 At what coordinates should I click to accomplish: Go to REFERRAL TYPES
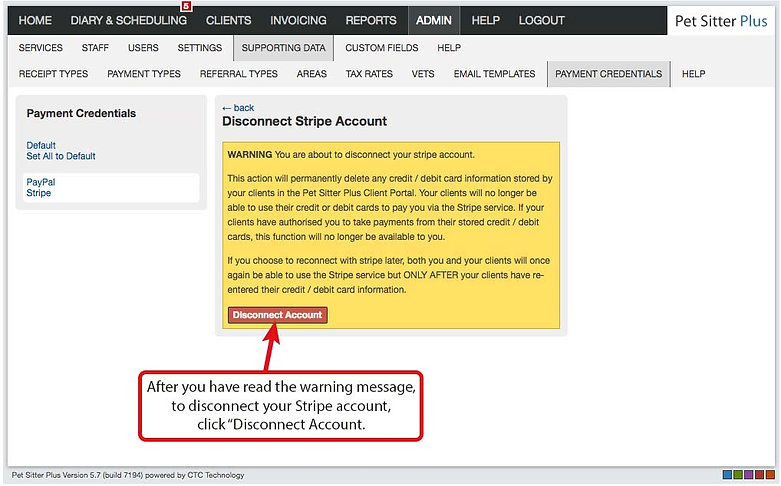(x=239, y=74)
